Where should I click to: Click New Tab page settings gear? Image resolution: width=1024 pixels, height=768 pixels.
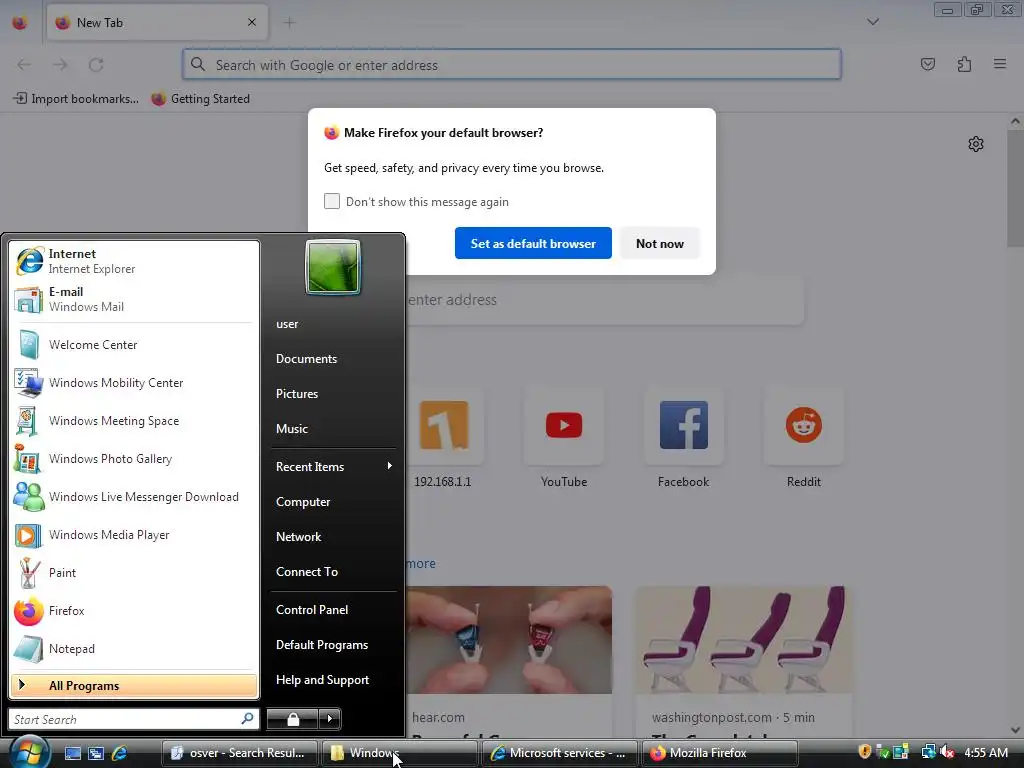[976, 144]
